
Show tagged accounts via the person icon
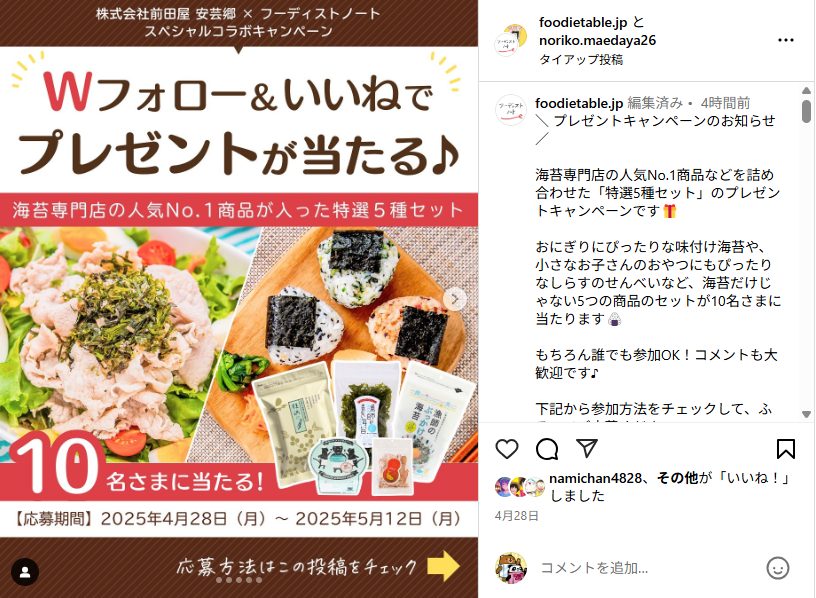click(x=24, y=572)
